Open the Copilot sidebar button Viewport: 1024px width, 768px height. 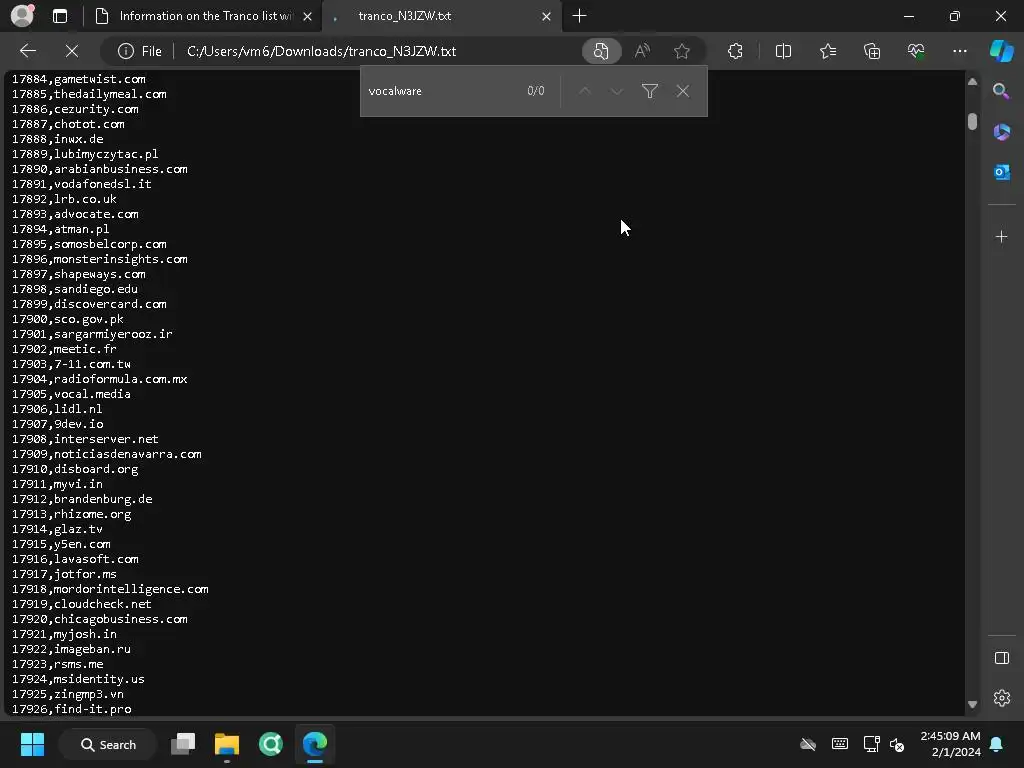[x=1001, y=51]
